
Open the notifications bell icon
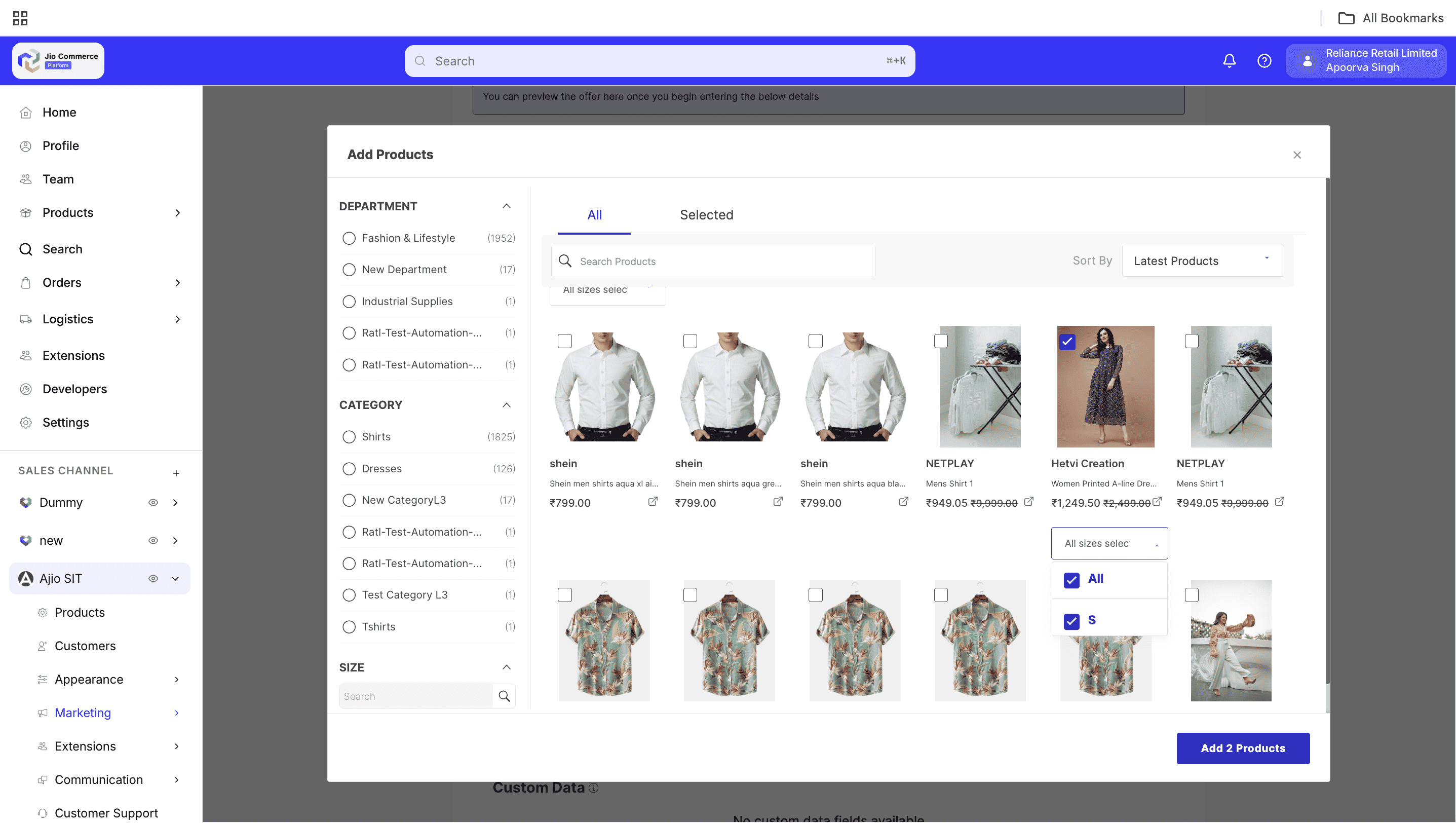click(x=1230, y=60)
